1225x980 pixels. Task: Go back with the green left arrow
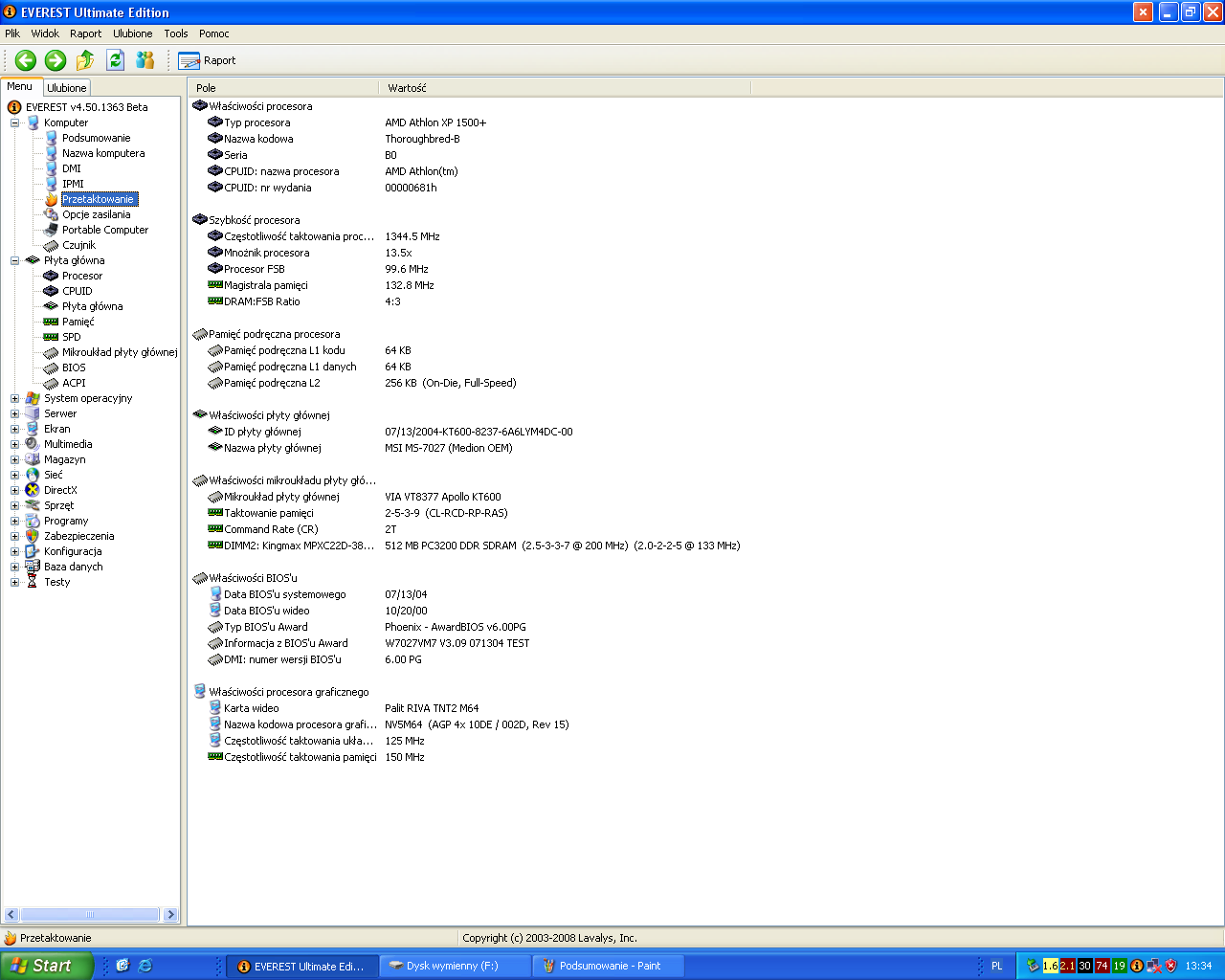(x=26, y=60)
